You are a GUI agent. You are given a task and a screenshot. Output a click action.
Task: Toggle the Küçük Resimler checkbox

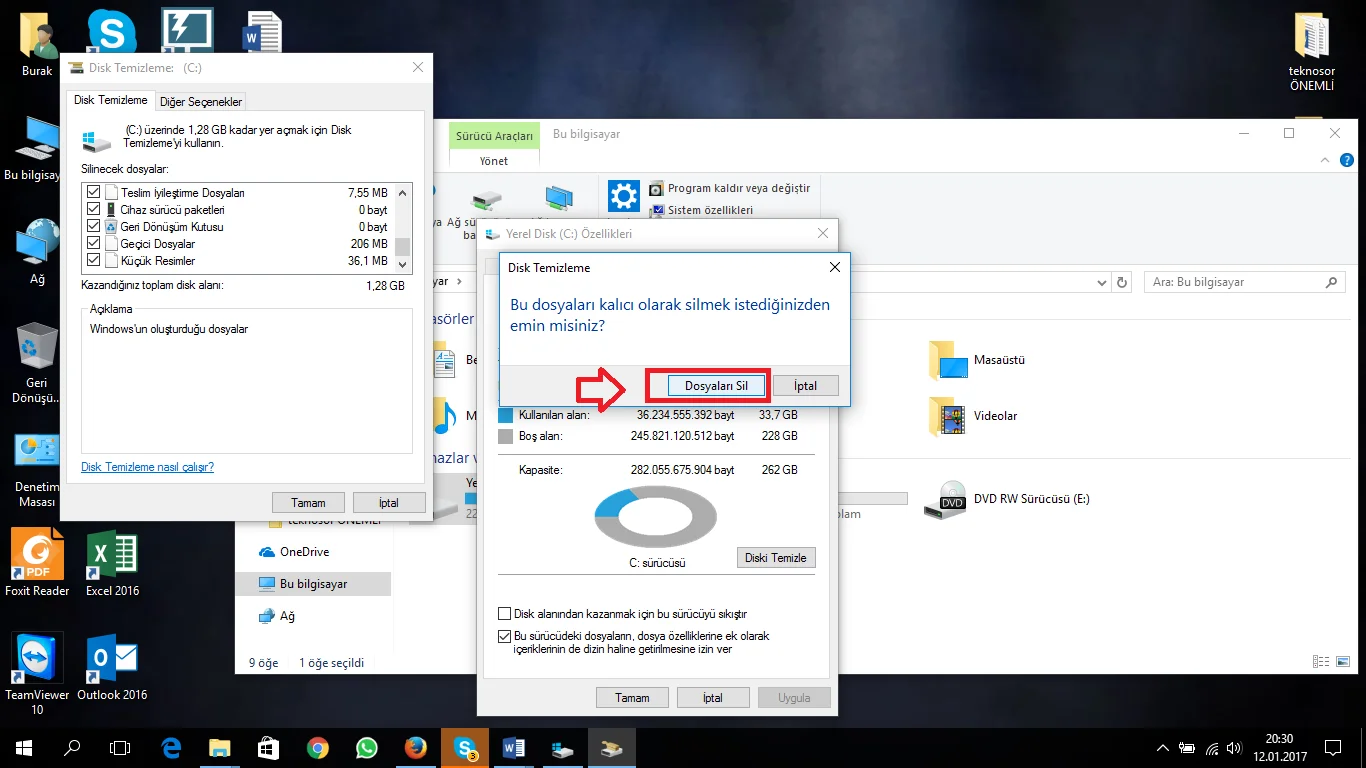coord(94,260)
